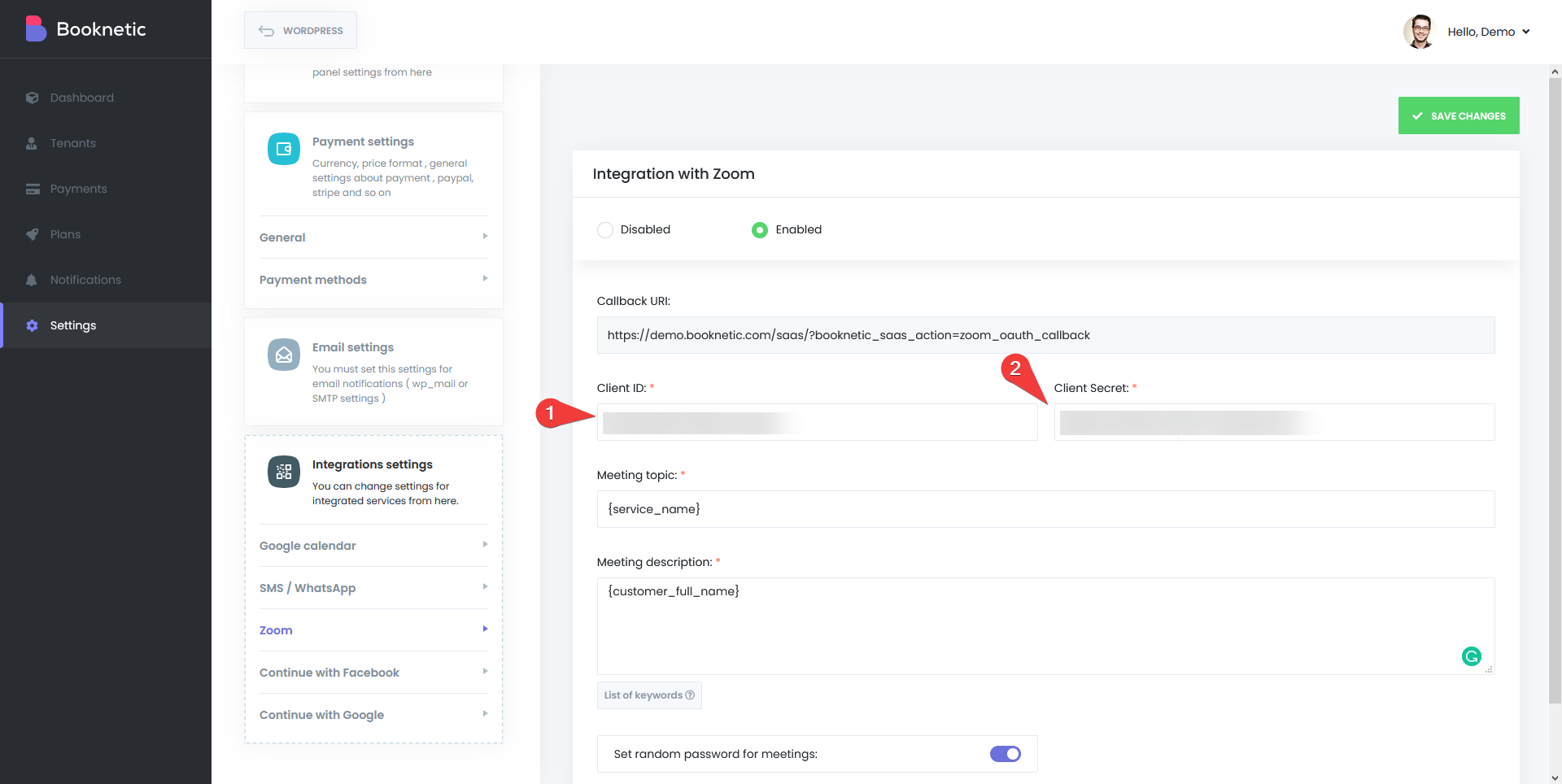Click the Email settings envelope icon
Image resolution: width=1562 pixels, height=784 pixels.
coord(284,355)
